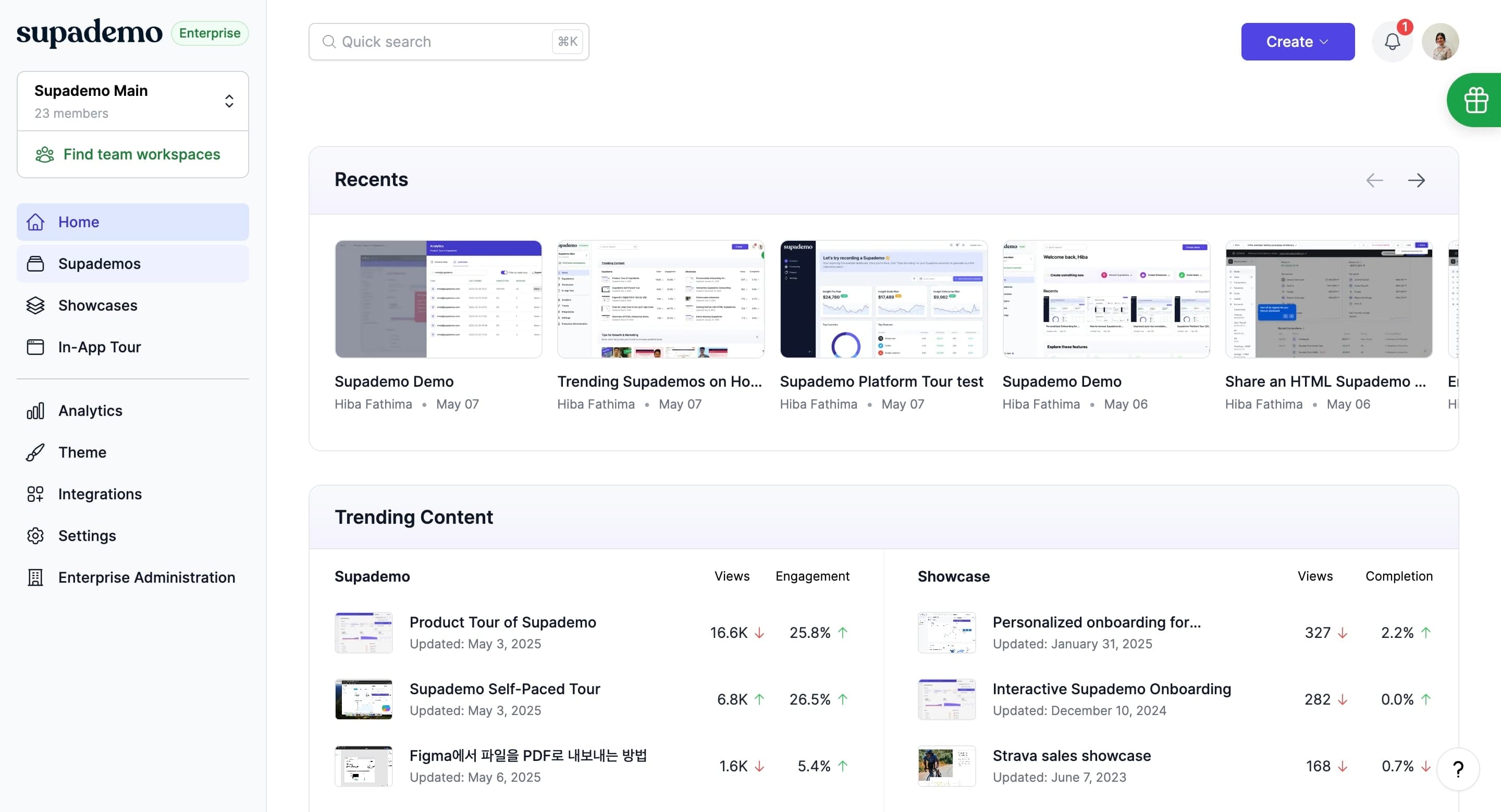
Task: Open Supademo Self-Paced Tour link
Action: pyautogui.click(x=505, y=689)
